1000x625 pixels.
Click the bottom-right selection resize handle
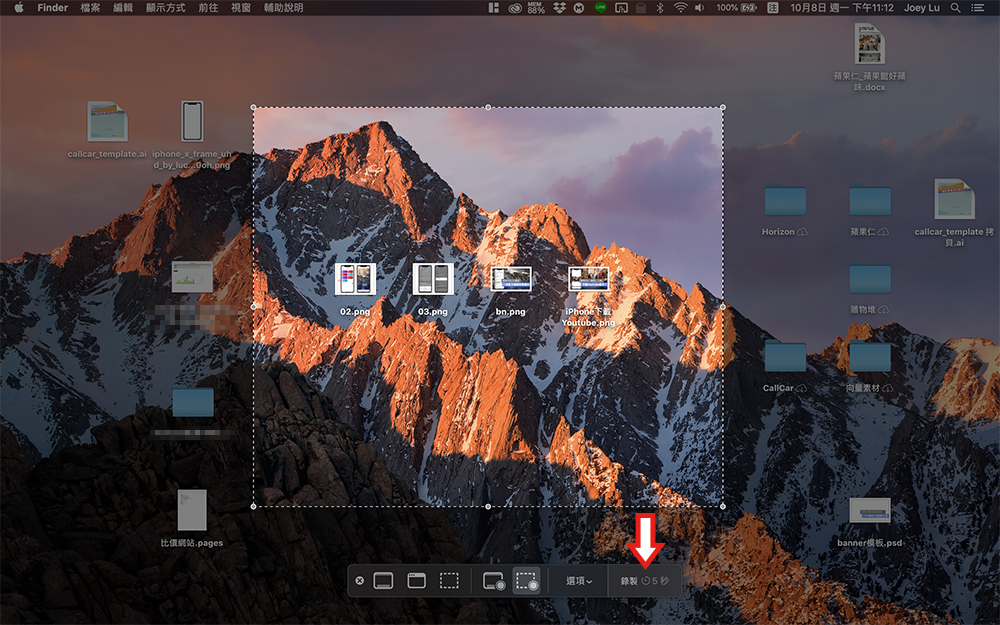pyautogui.click(x=723, y=506)
